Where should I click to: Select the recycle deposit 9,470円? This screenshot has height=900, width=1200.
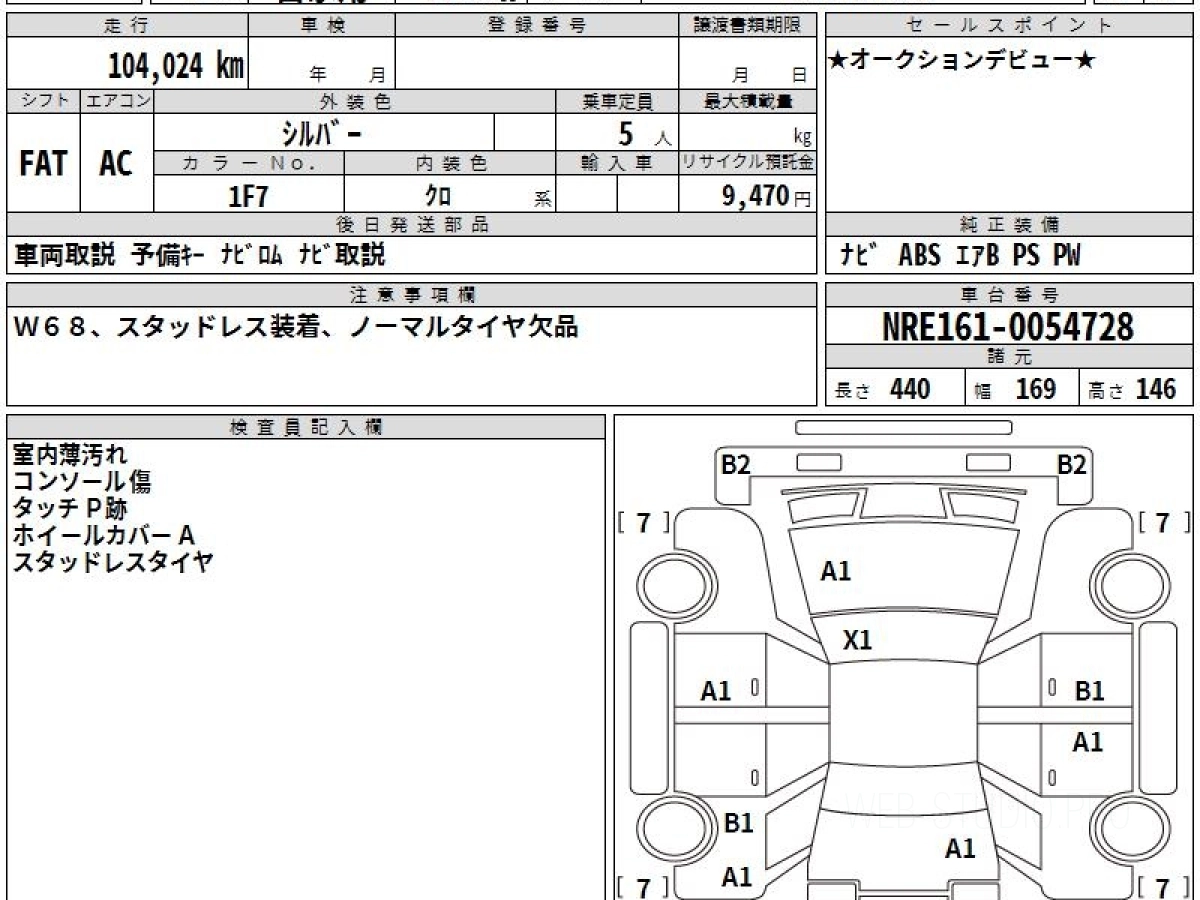pyautogui.click(x=767, y=196)
